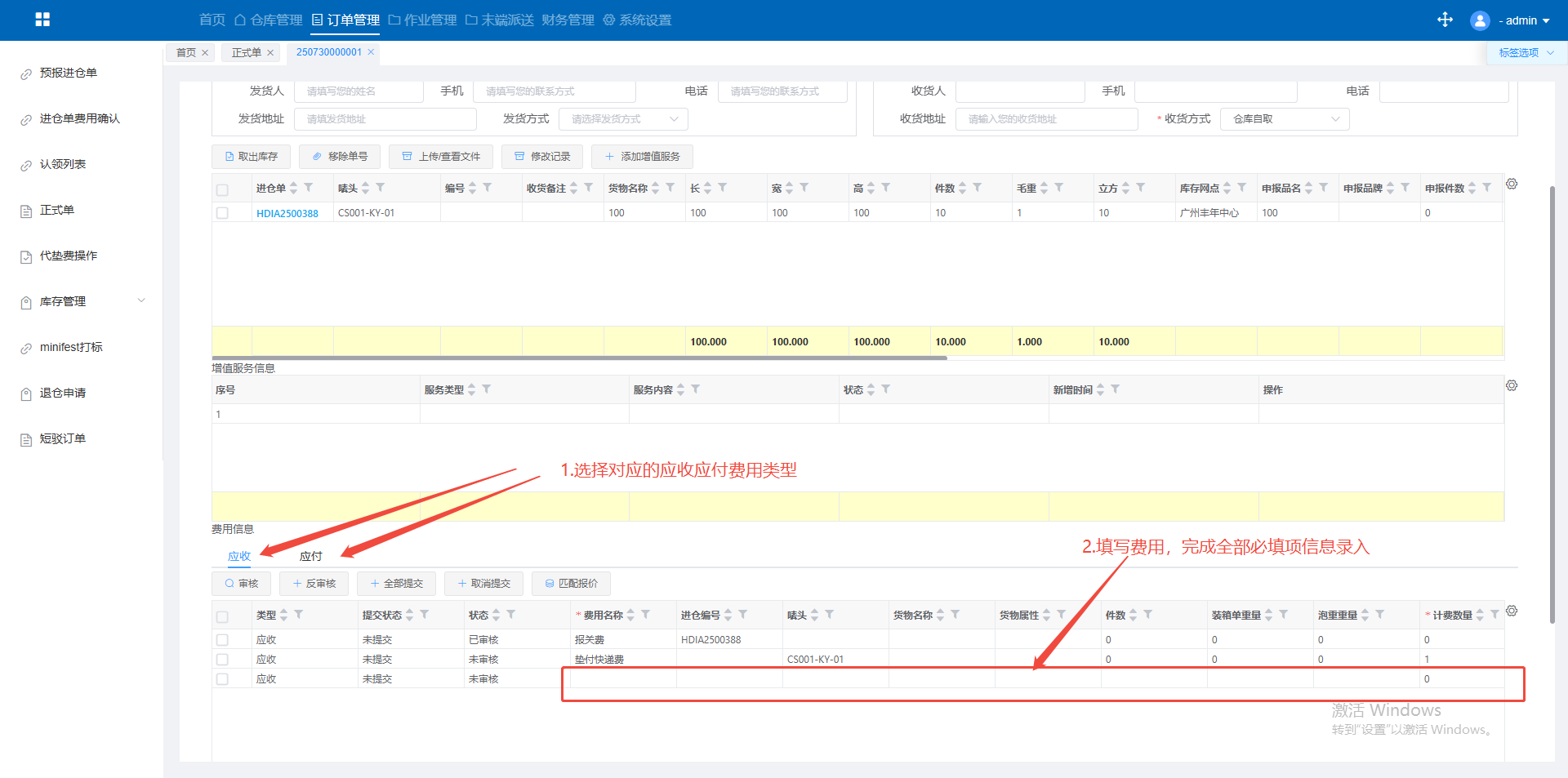Click filter icon on 费用名称 column

click(x=645, y=615)
